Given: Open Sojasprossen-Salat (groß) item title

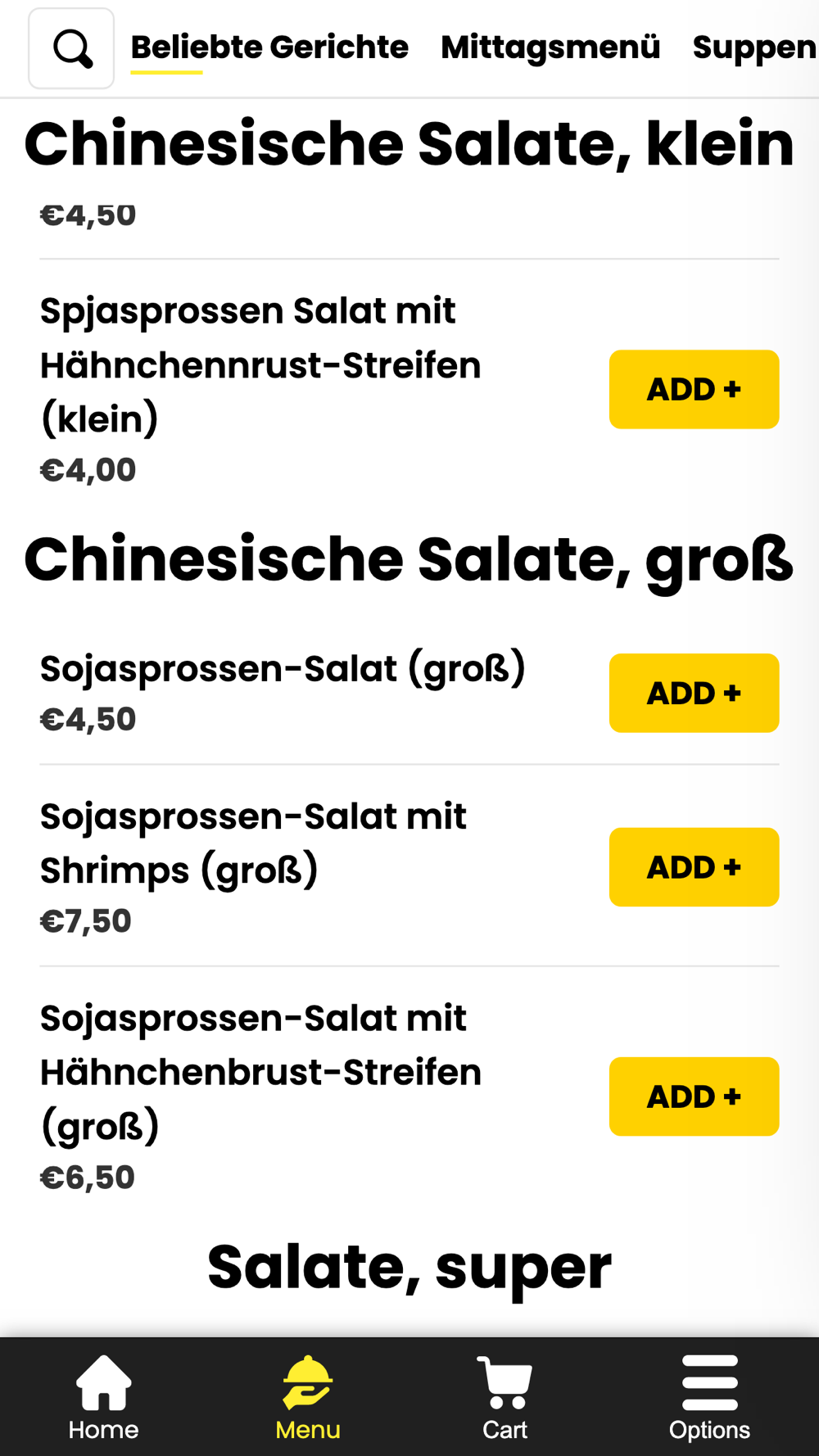Looking at the screenshot, I should pyautogui.click(x=283, y=669).
